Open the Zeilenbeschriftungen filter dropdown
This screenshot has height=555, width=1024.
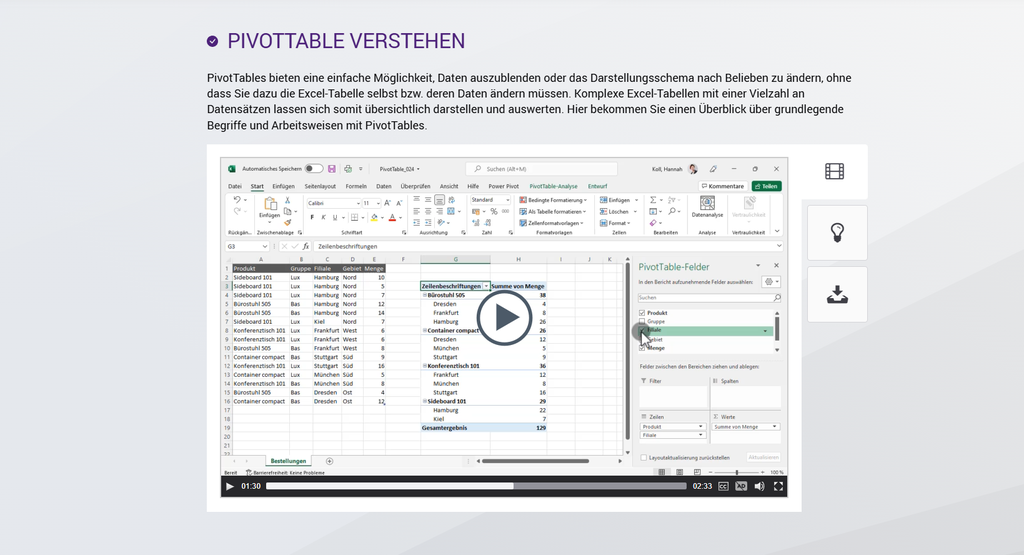(x=486, y=286)
